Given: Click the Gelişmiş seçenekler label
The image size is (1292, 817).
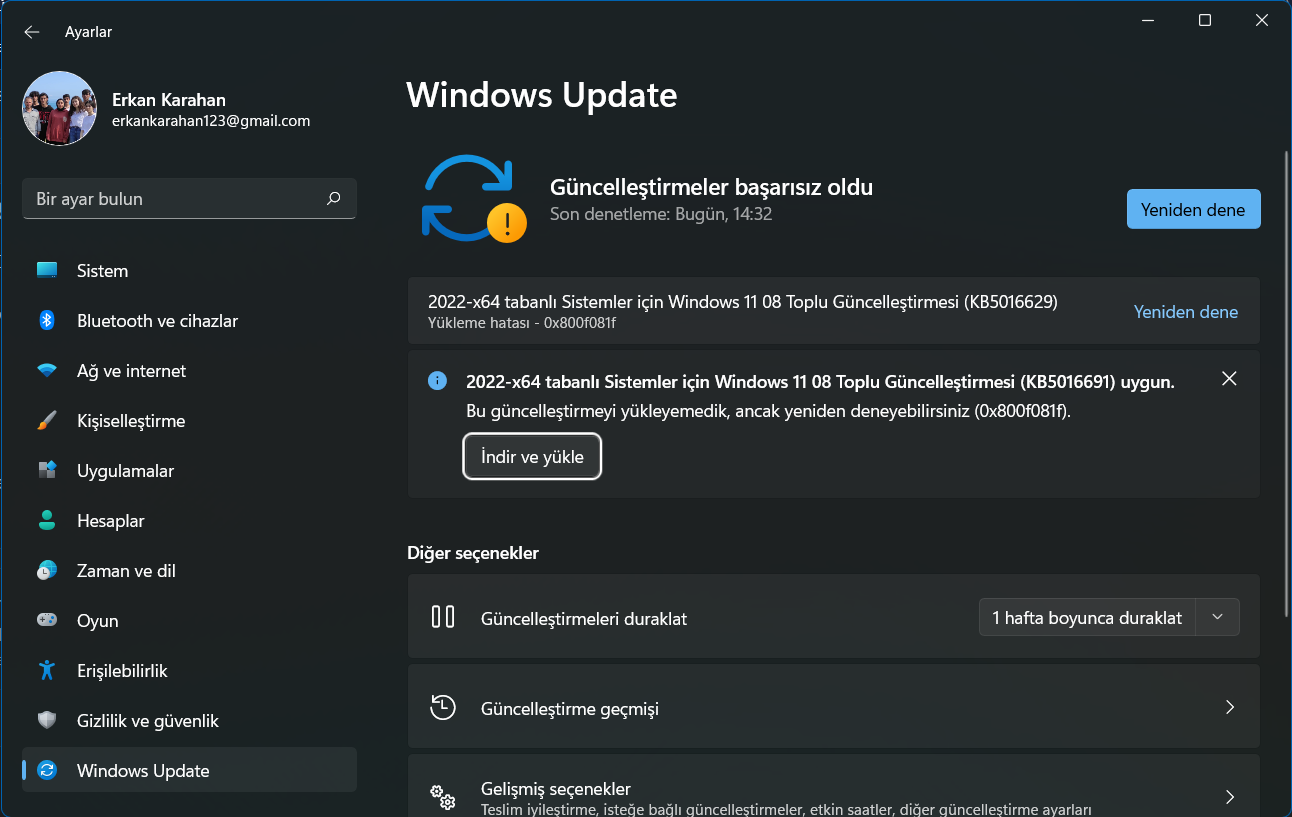Looking at the screenshot, I should click(x=556, y=789).
